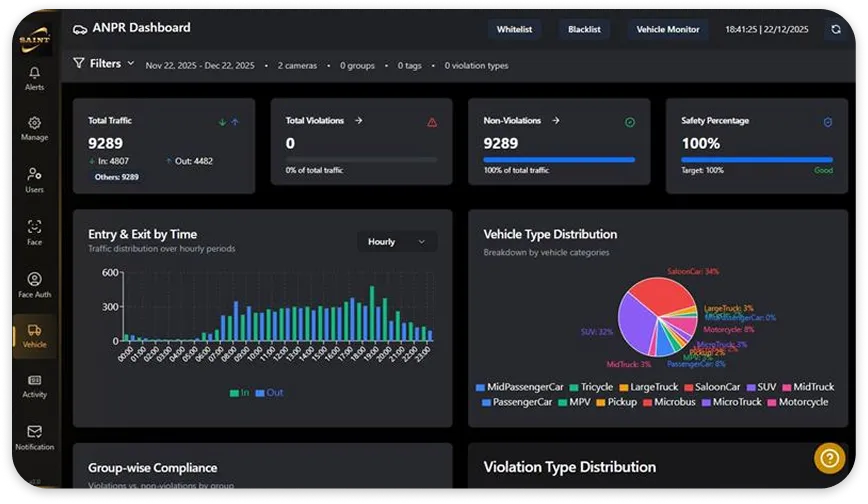Screen dimensions: 868x504
Task: Select the Activity sidebar icon
Action: pos(34,381)
